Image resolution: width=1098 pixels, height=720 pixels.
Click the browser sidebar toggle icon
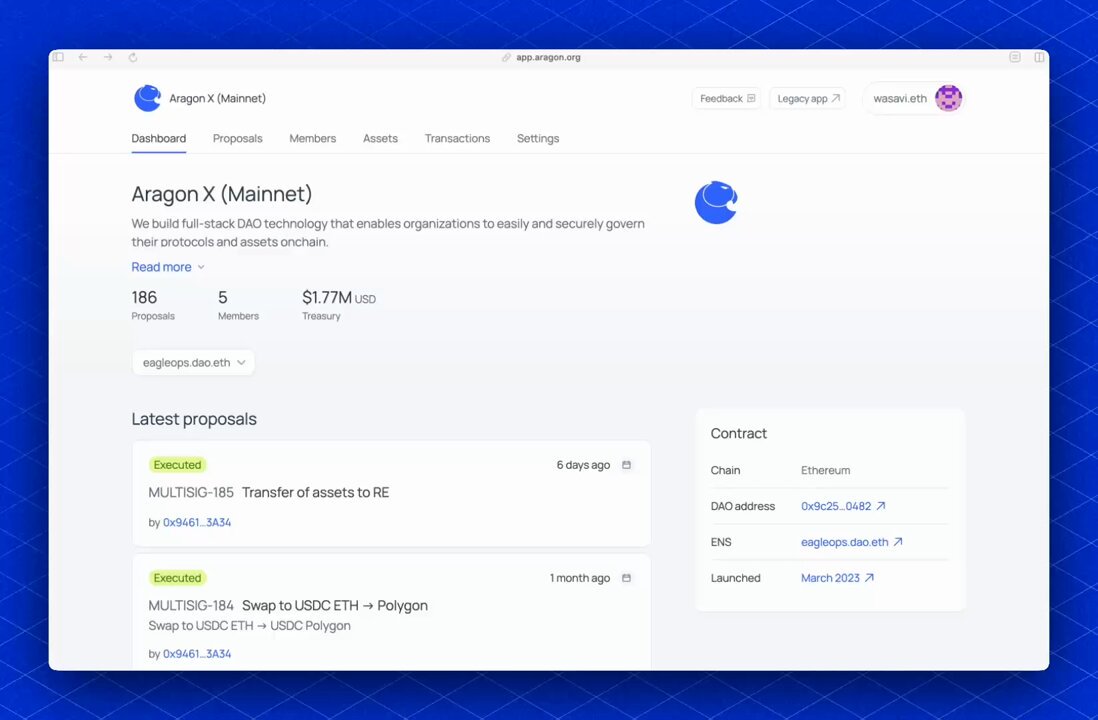tap(59, 57)
